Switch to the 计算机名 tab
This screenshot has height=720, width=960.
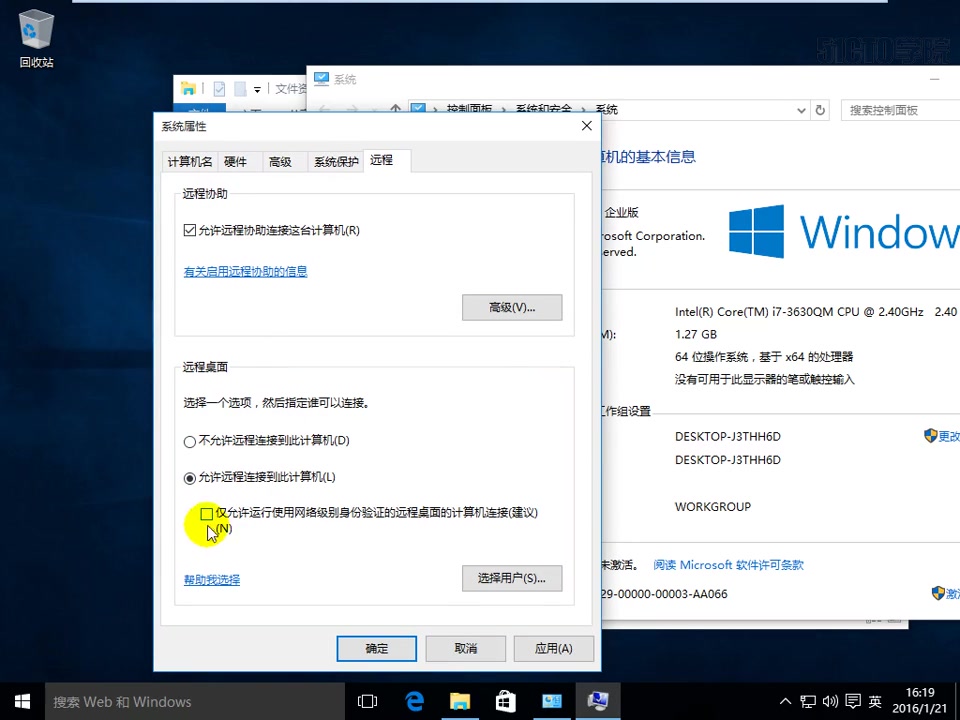tap(190, 162)
